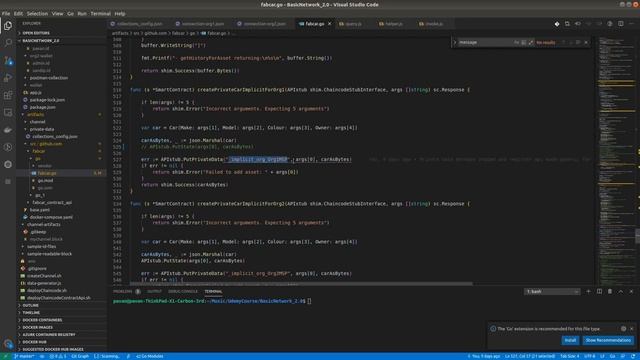
Task: Switch to the Output panel tab
Action: (154, 291)
